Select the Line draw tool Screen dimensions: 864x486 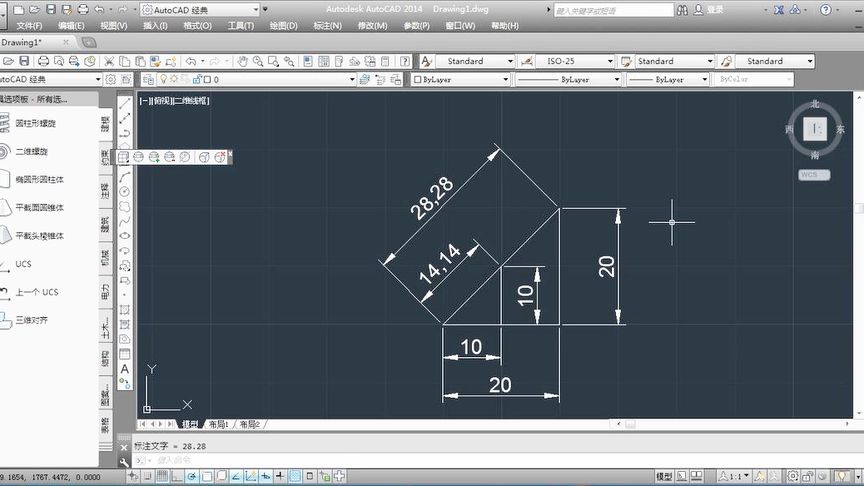(125, 103)
